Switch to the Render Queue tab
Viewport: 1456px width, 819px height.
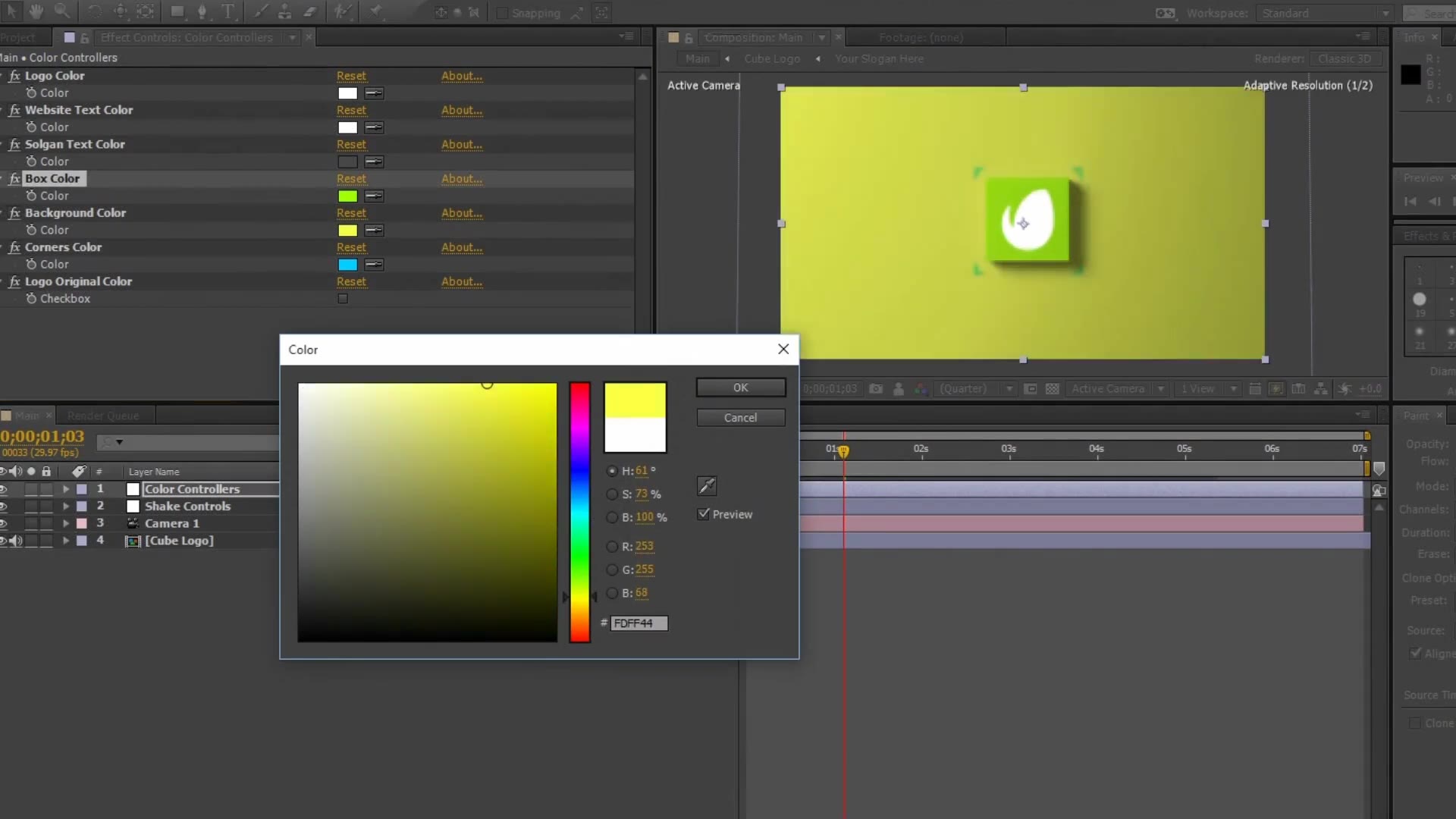coord(103,416)
